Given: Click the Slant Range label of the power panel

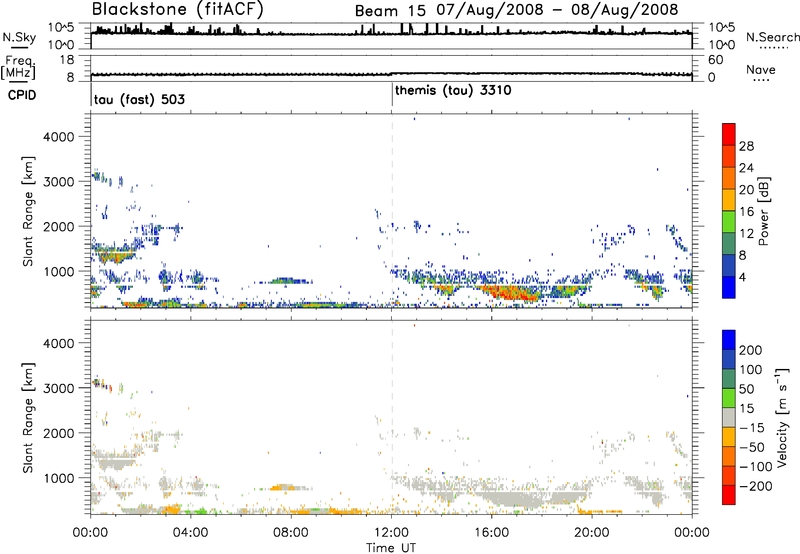Looking at the screenshot, I should pos(28,211).
